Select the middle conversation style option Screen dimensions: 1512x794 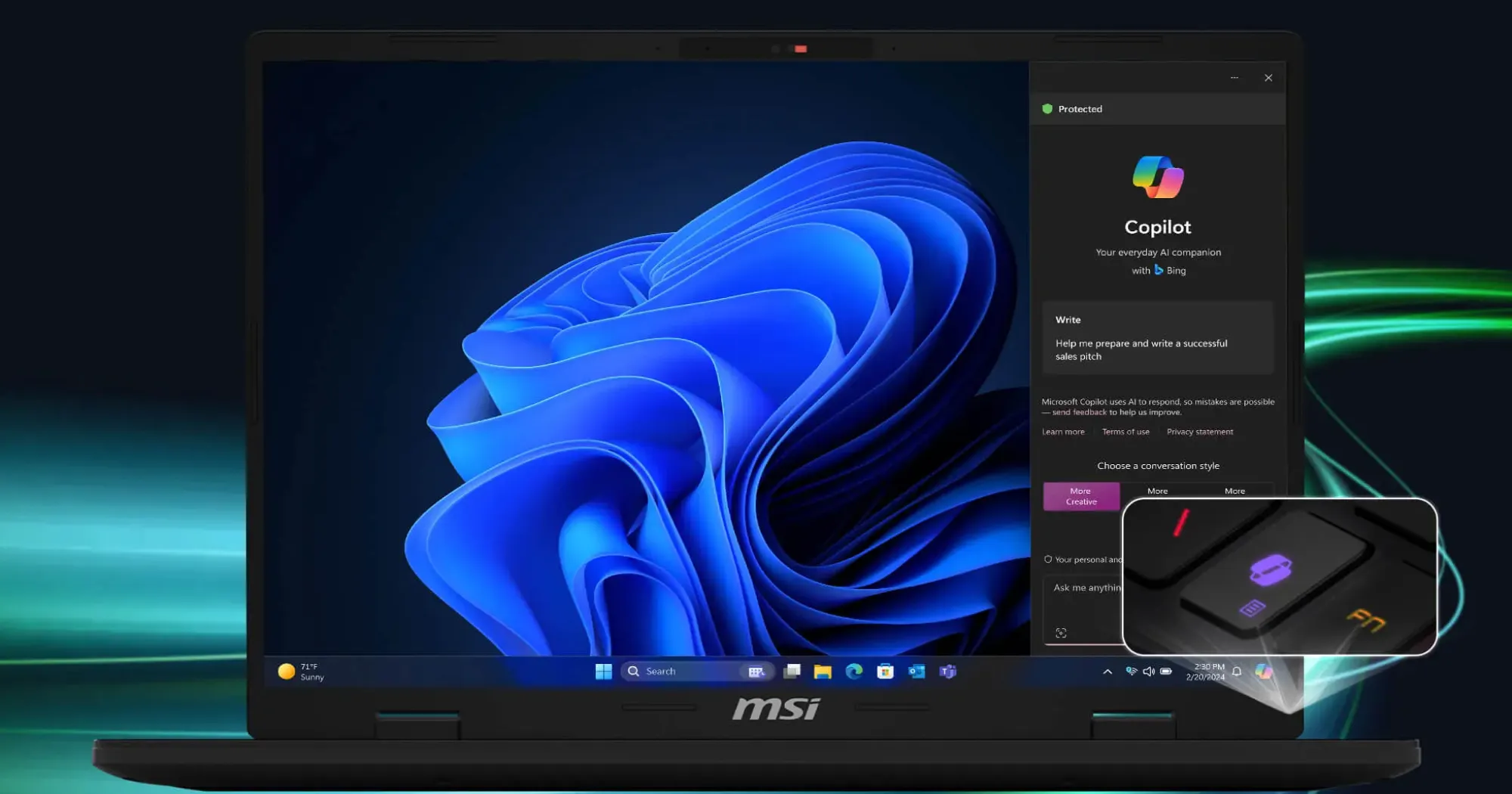coord(1157,492)
